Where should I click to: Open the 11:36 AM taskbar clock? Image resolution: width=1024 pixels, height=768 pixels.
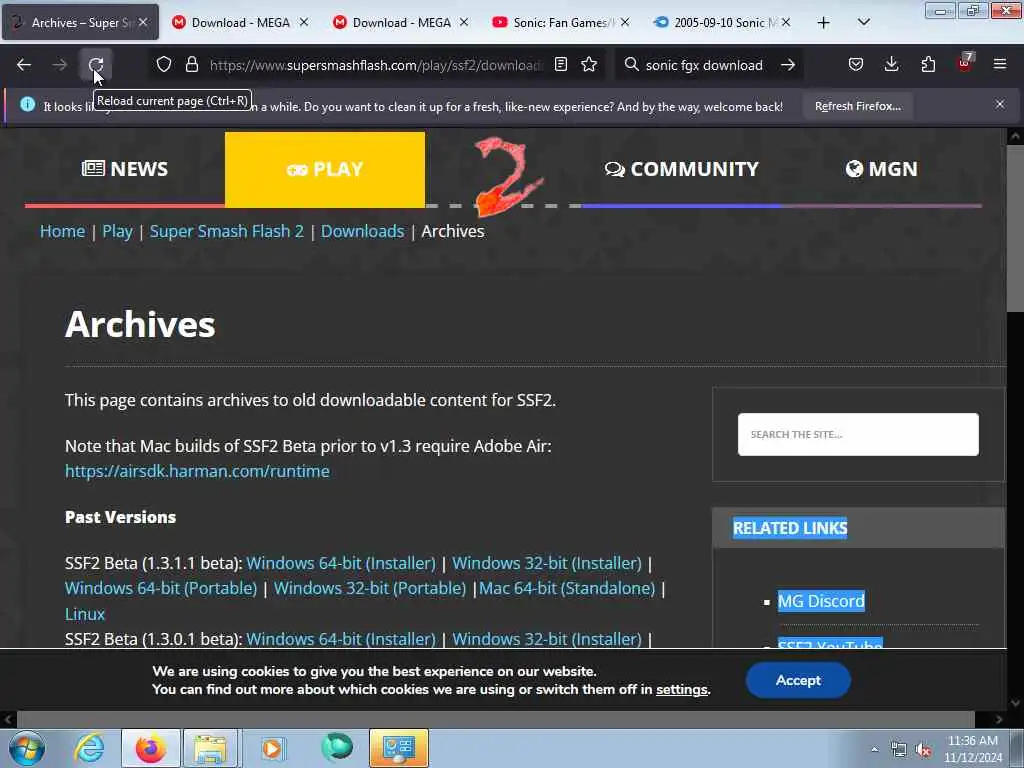point(973,749)
